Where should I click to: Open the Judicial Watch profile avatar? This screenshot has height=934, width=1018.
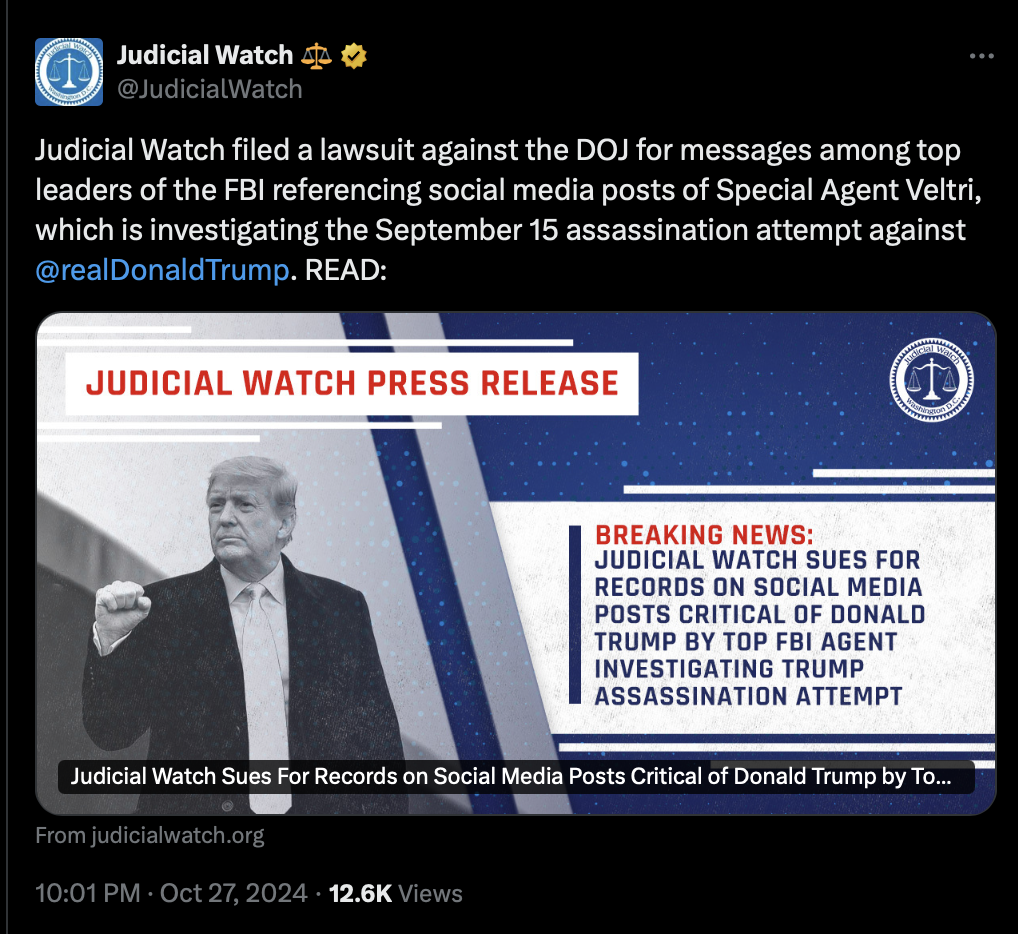69,72
